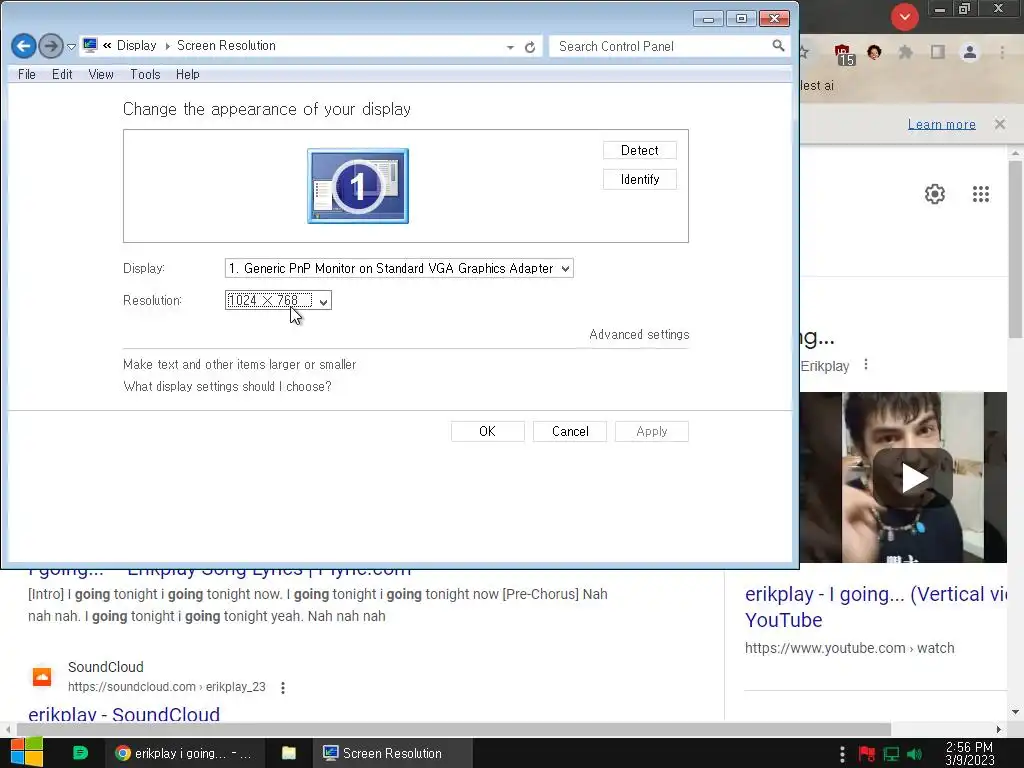Click the Identify button
The height and width of the screenshot is (768, 1024).
click(639, 180)
